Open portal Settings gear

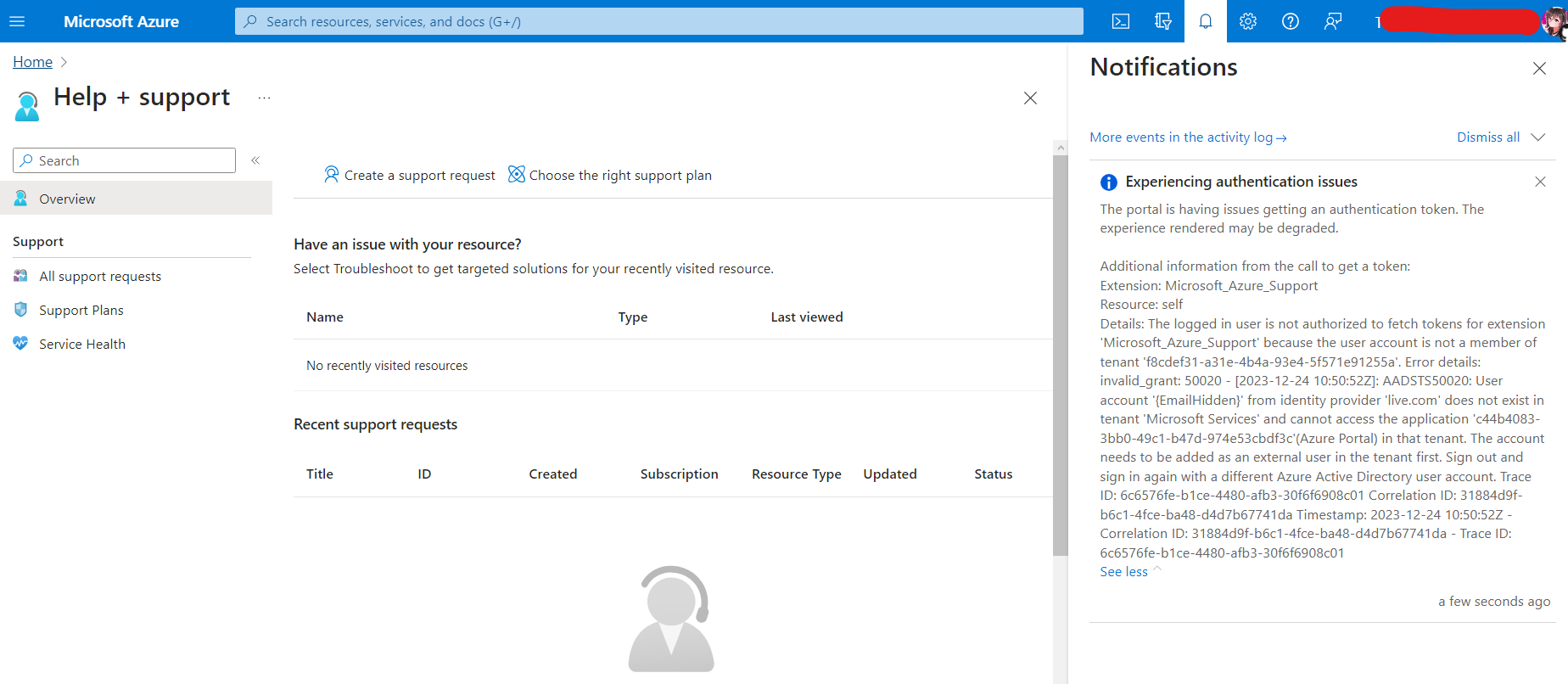click(1248, 21)
